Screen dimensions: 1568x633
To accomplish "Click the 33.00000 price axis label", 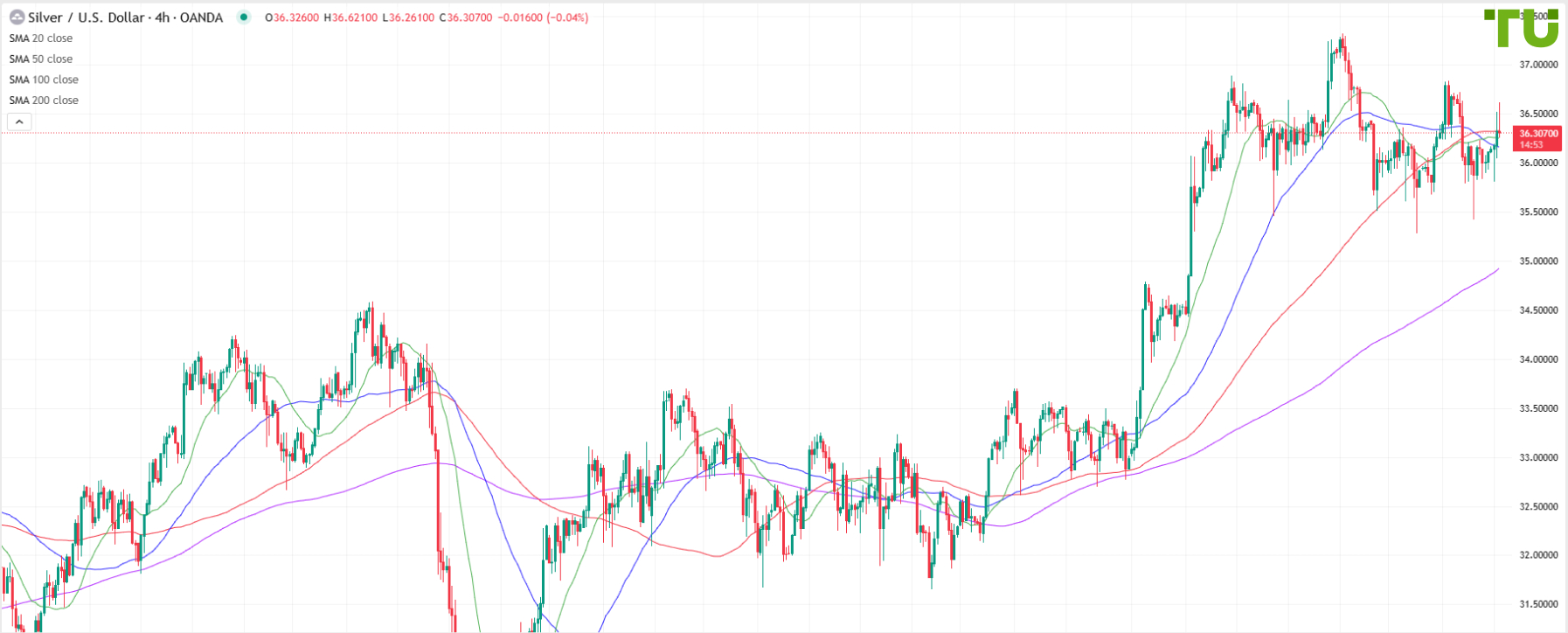I will 1538,457.
